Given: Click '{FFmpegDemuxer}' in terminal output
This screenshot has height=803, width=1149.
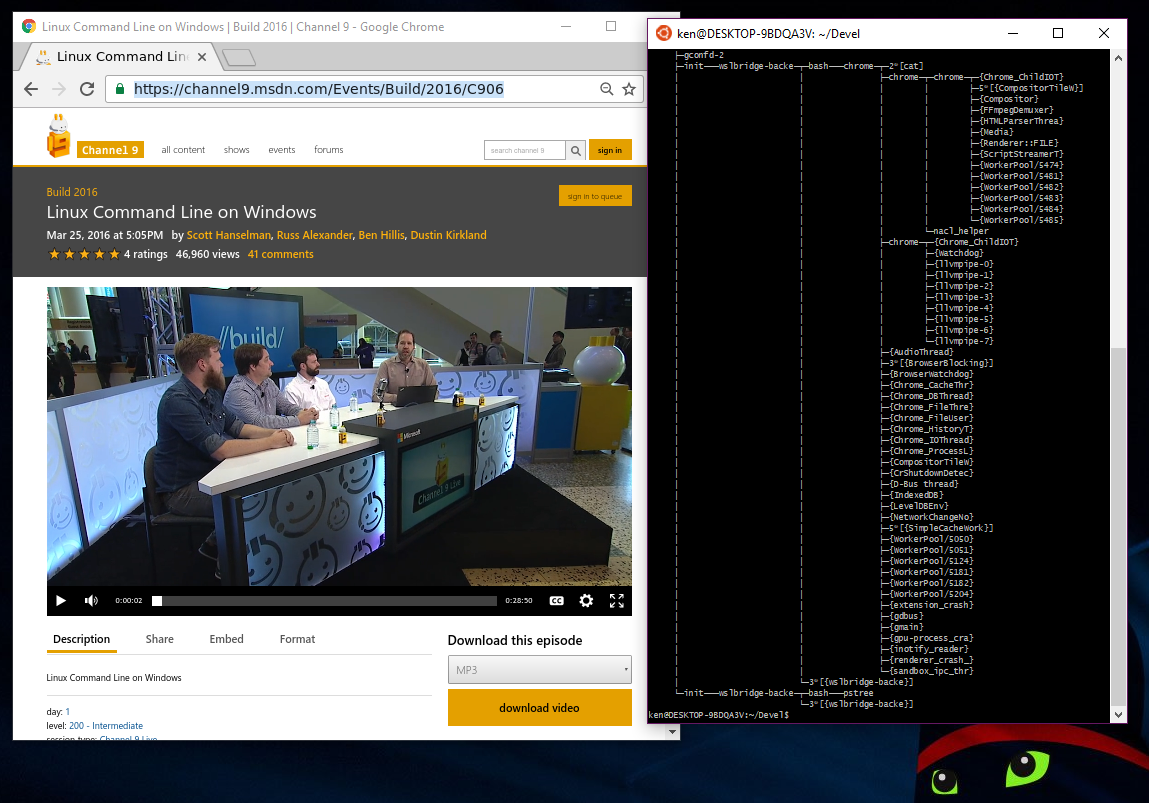Looking at the screenshot, I should point(1016,110).
